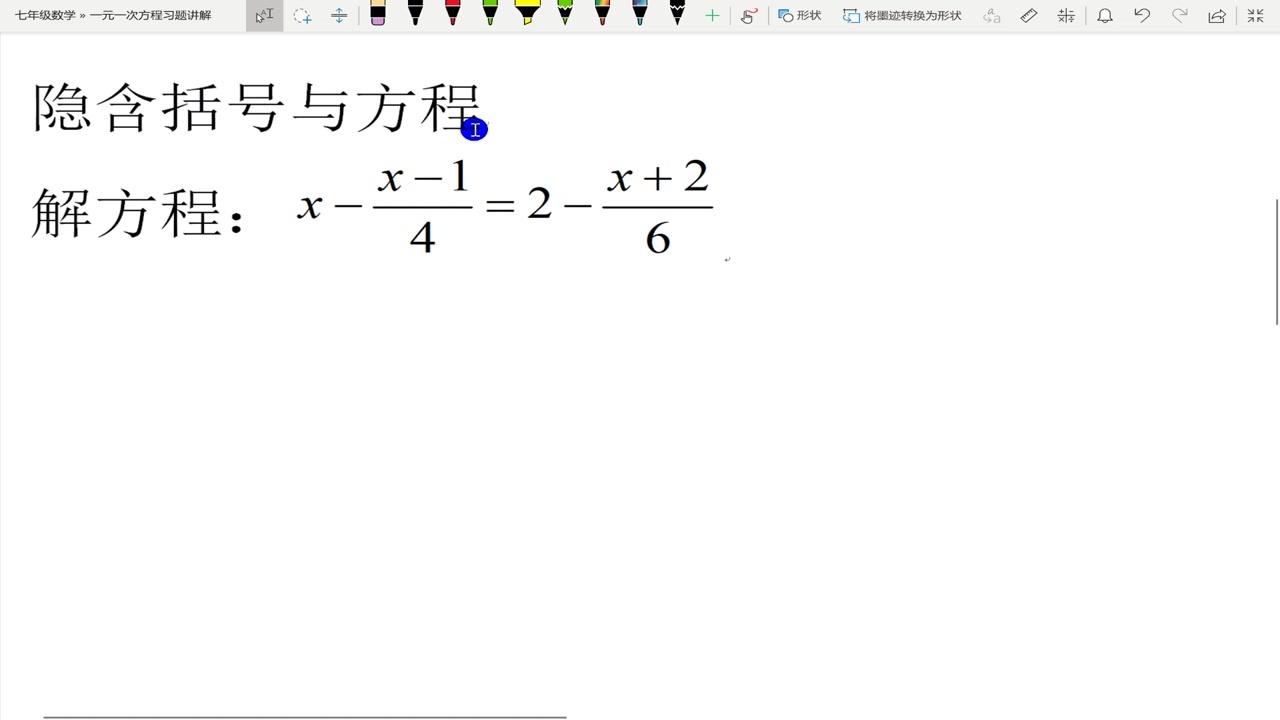Select the black pencil with jagged tip
Image resolution: width=1280 pixels, height=720 pixels.
coord(677,13)
